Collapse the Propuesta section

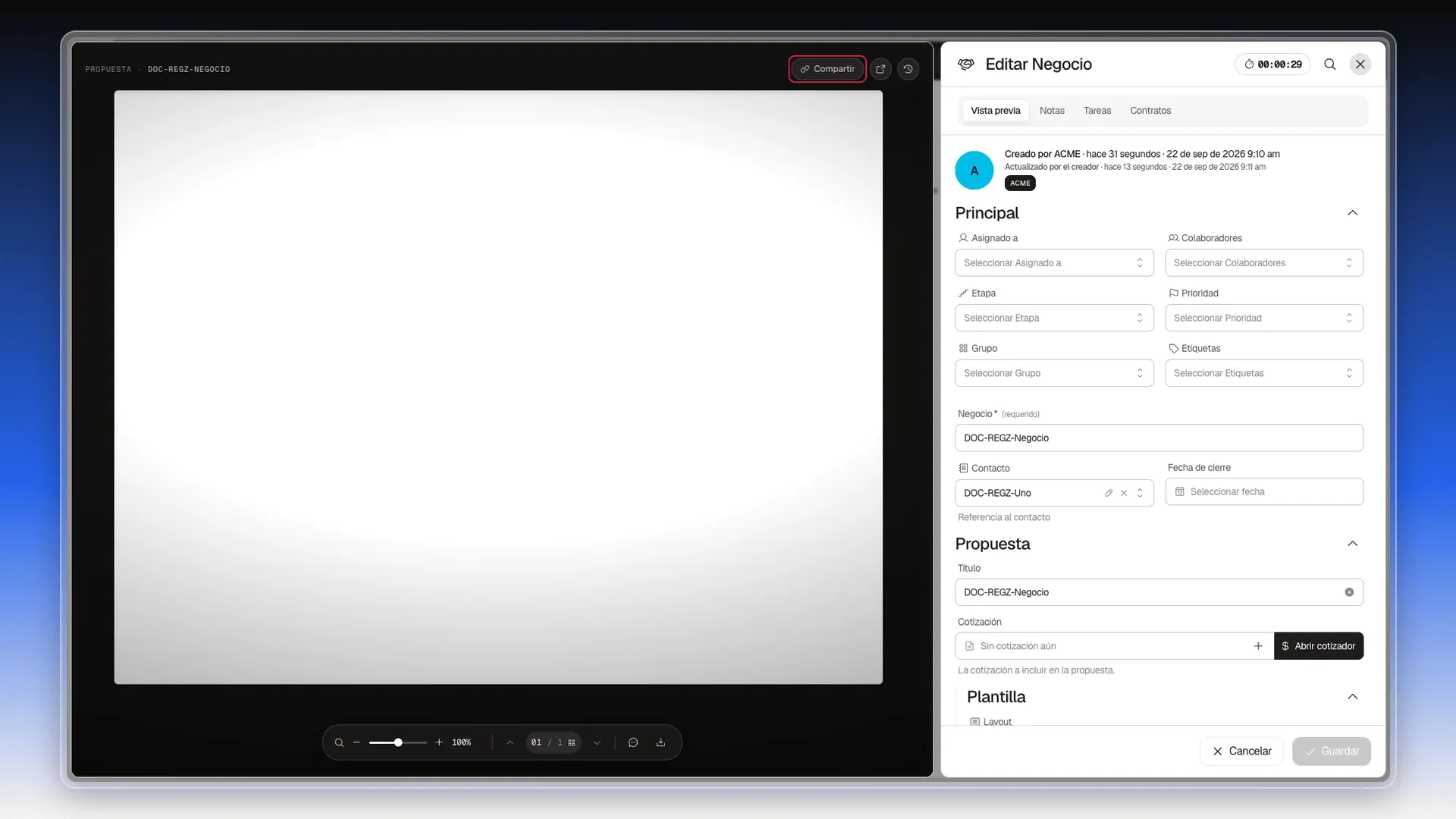(x=1352, y=544)
